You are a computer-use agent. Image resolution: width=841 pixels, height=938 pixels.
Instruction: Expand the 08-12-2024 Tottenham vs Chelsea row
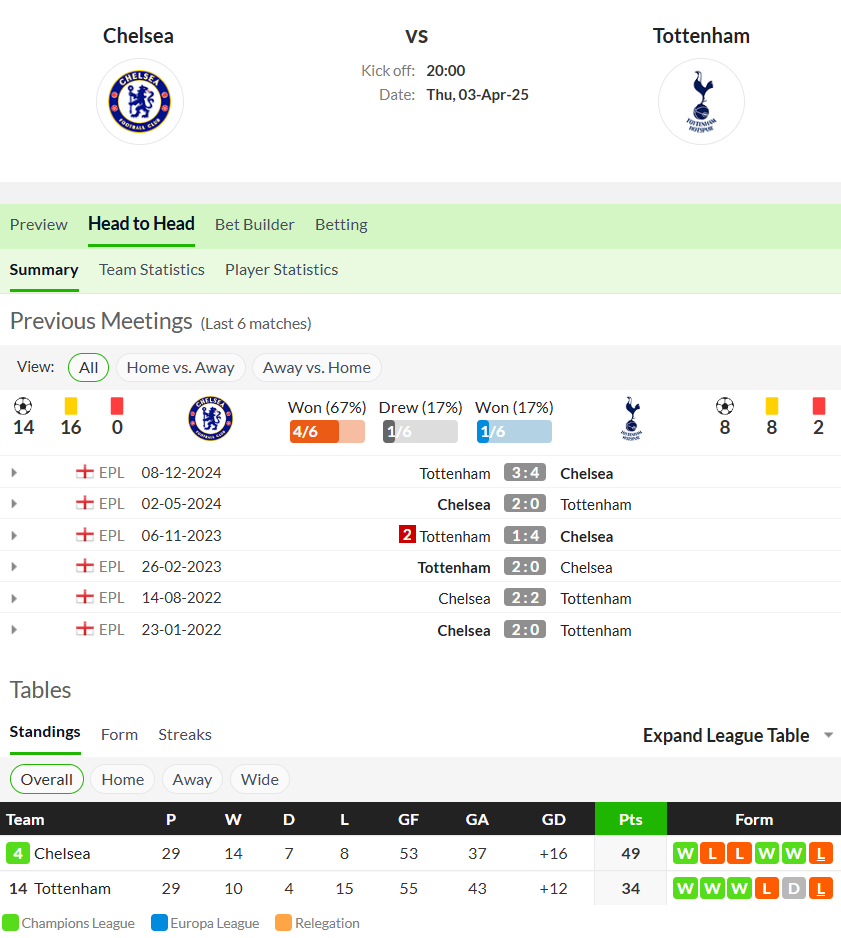point(14,473)
